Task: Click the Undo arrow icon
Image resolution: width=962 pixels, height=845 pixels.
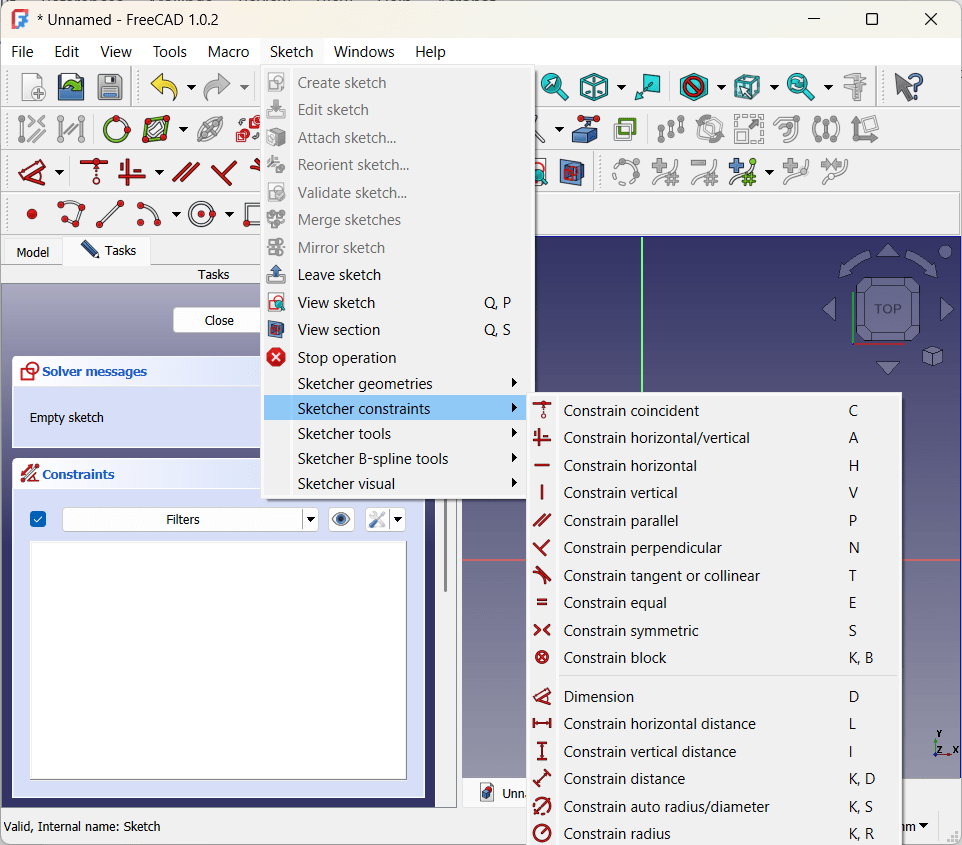Action: [x=164, y=87]
